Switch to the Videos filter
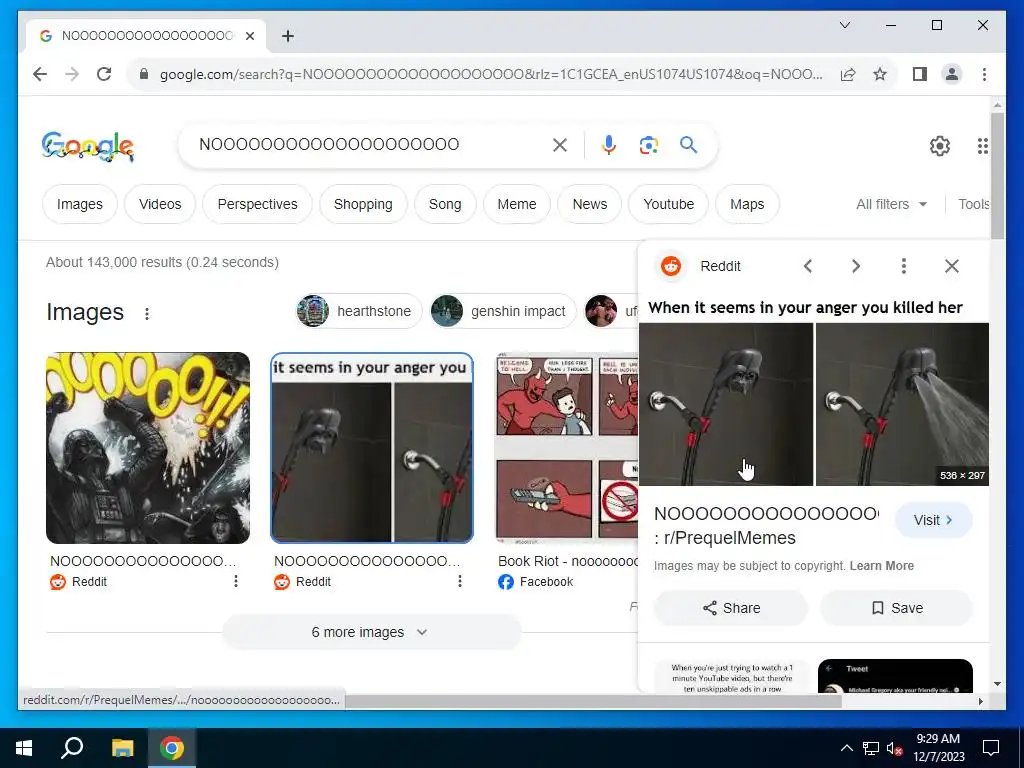This screenshot has width=1024, height=768. [160, 204]
